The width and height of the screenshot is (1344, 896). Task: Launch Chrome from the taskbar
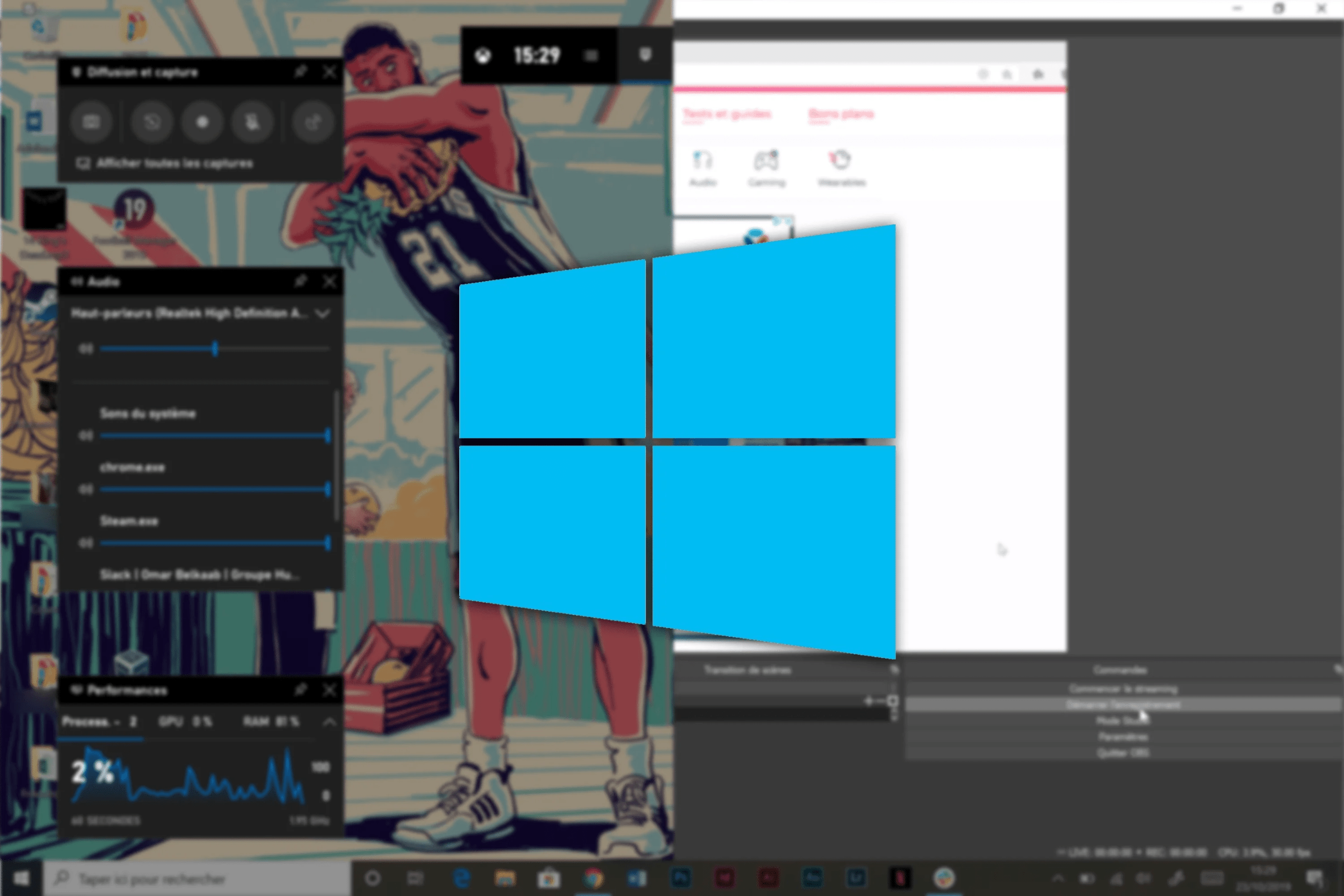coord(594,878)
